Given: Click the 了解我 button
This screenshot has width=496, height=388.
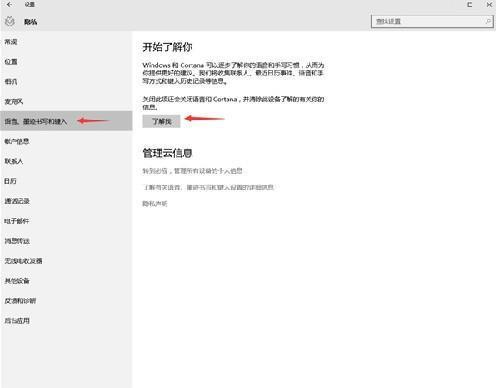Looking at the screenshot, I should 161,121.
